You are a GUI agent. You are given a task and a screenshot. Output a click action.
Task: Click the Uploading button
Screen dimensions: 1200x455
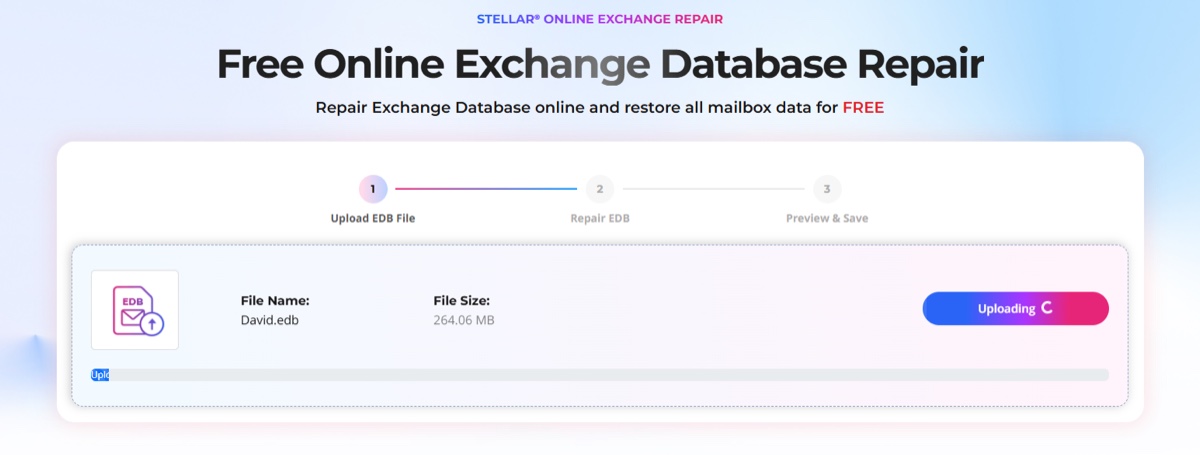pyautogui.click(x=1015, y=309)
